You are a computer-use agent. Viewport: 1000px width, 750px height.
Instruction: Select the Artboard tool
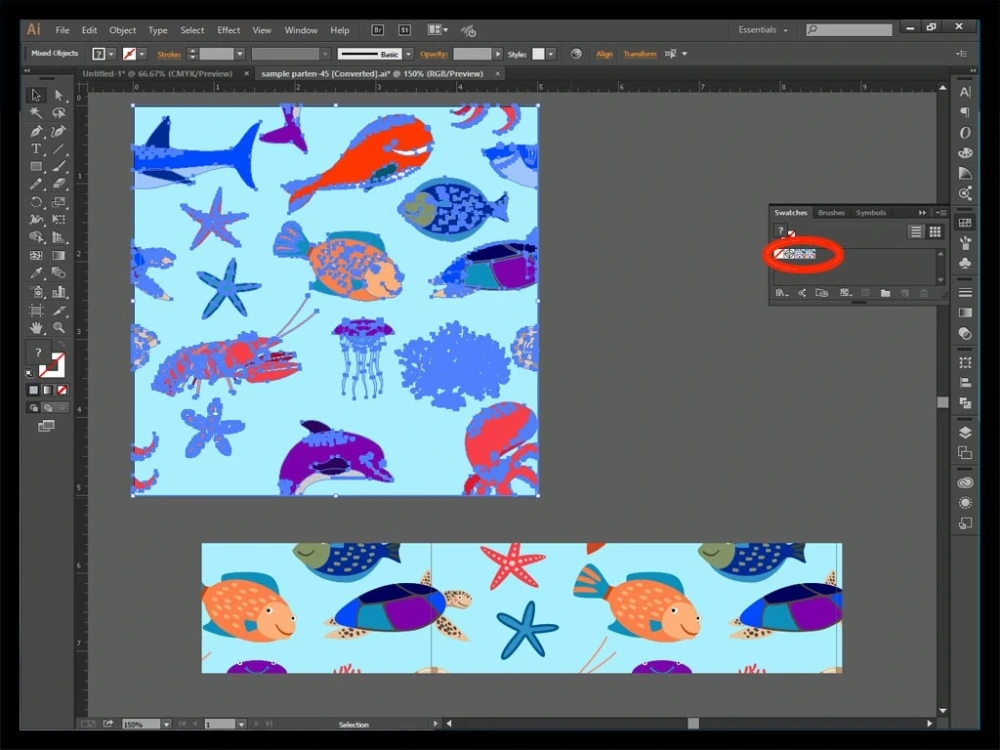tap(36, 311)
